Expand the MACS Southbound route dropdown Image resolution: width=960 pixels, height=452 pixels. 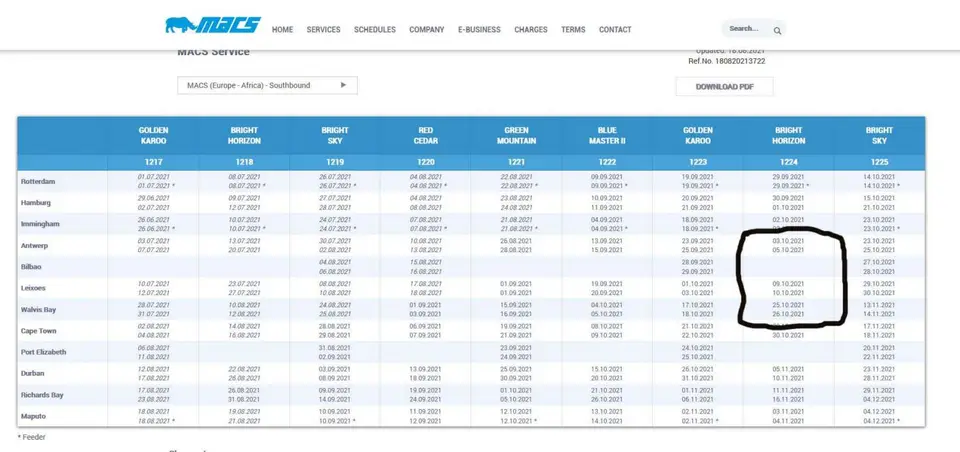coord(268,85)
